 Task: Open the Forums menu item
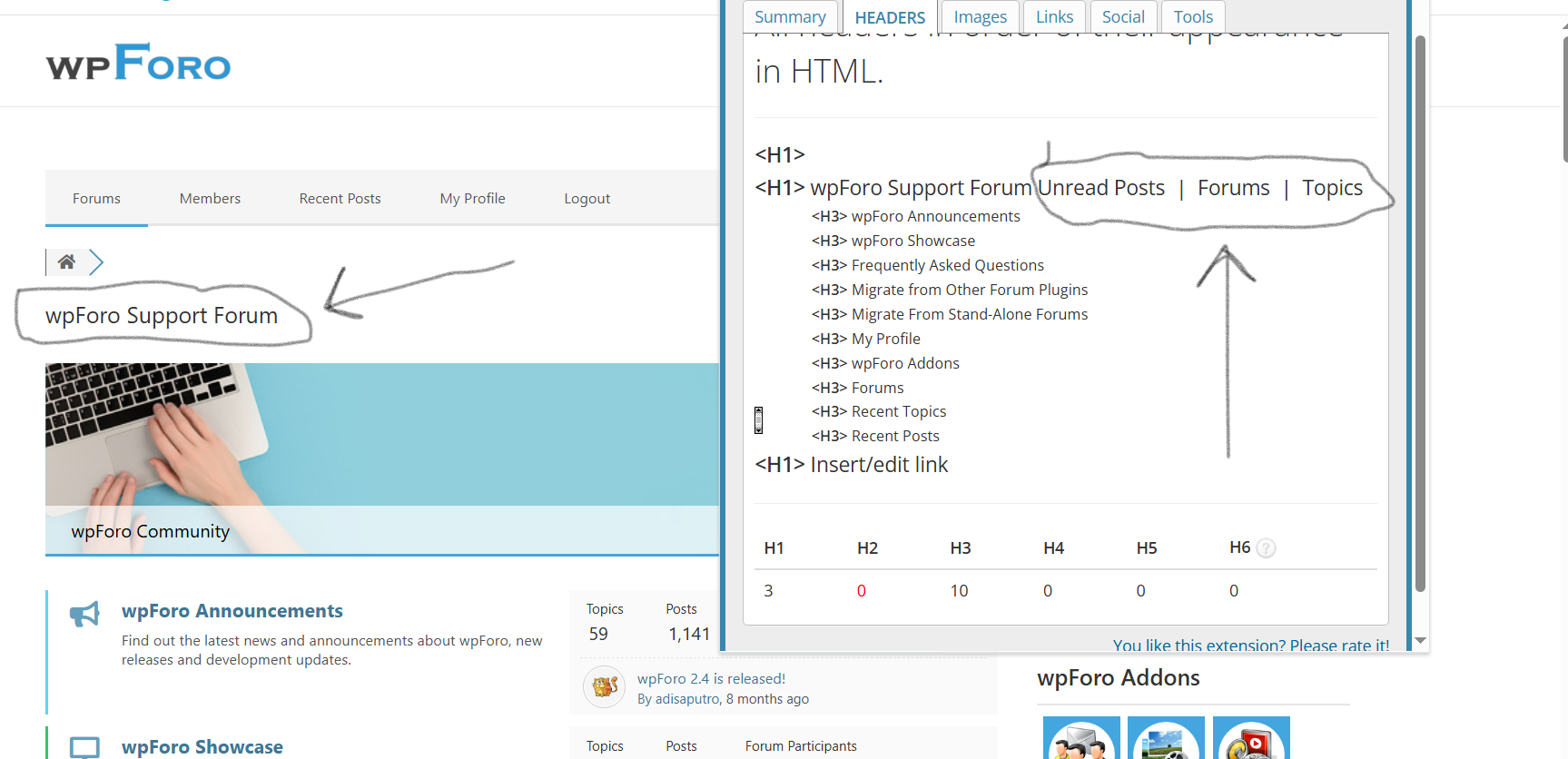[x=96, y=198]
